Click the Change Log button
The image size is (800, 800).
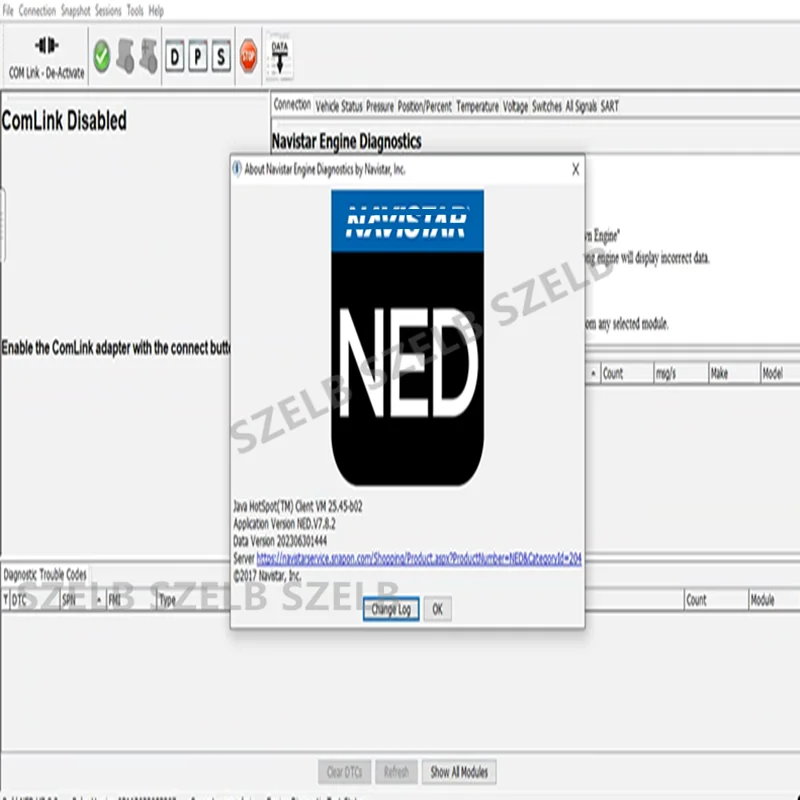(391, 609)
